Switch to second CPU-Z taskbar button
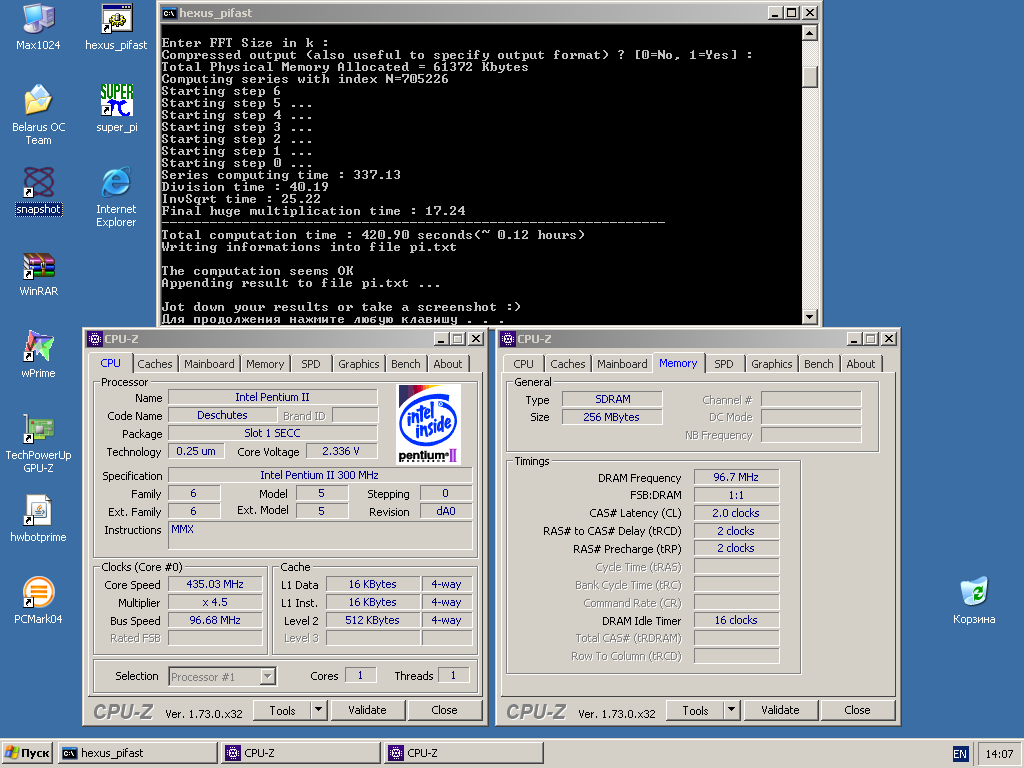The width and height of the screenshot is (1024, 768). [x=464, y=753]
